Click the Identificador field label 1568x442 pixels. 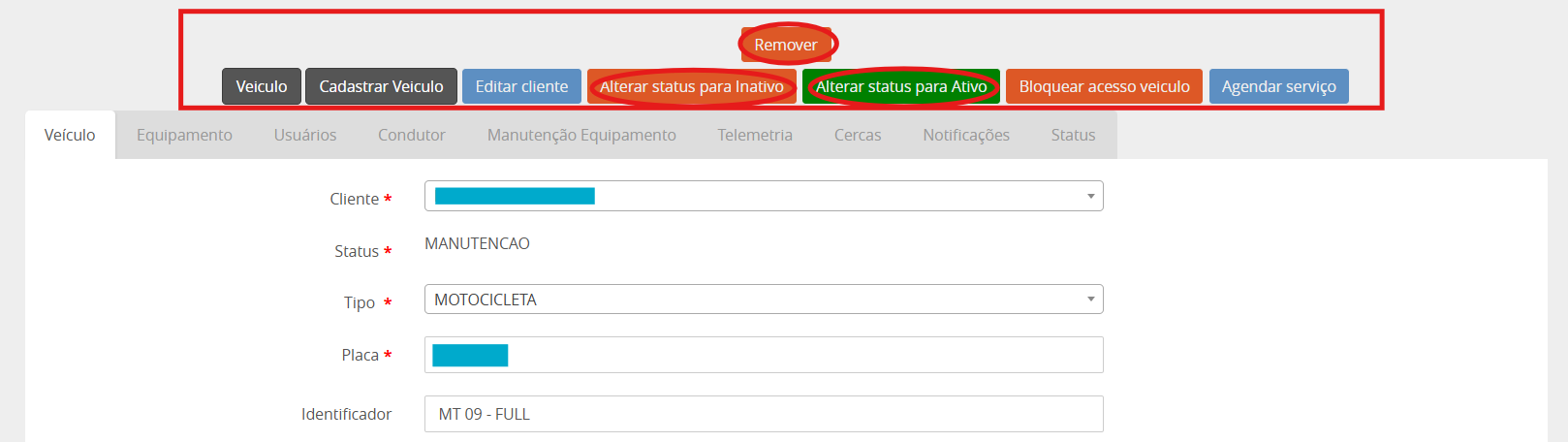click(346, 414)
